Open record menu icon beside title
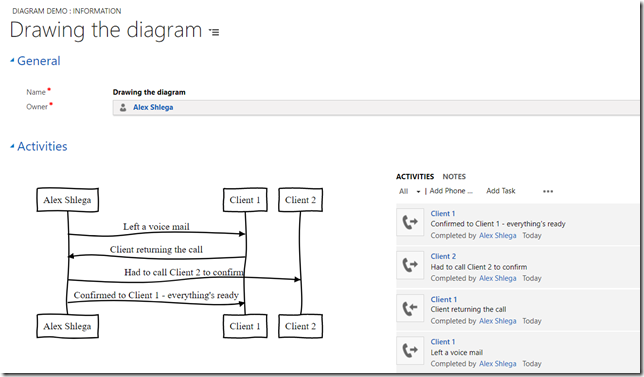This screenshot has width=644, height=377. pos(214,32)
